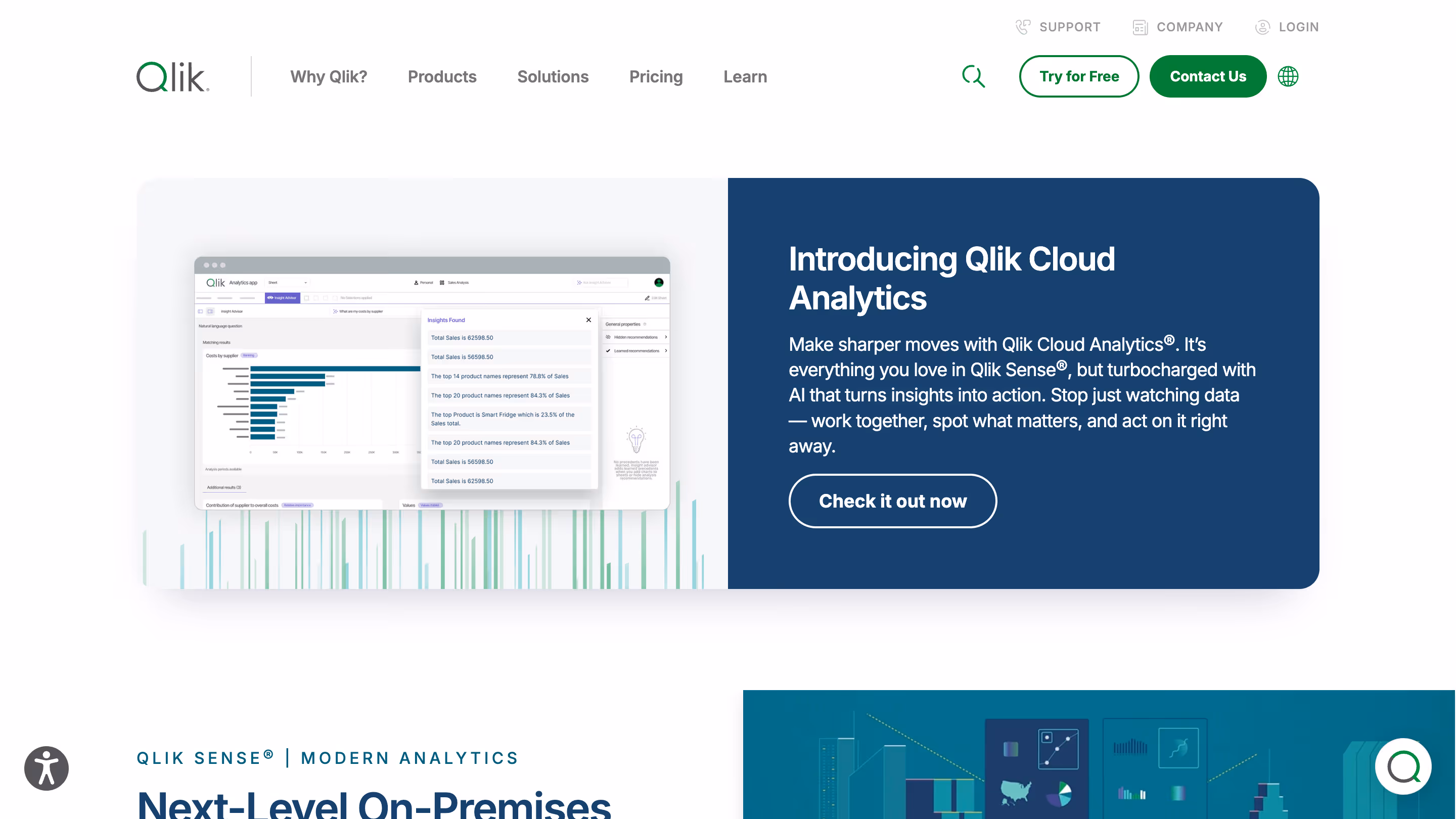This screenshot has width=1456, height=819.
Task: Click 'The top 14 product names represent 78.8% of Sales'
Action: 509,376
